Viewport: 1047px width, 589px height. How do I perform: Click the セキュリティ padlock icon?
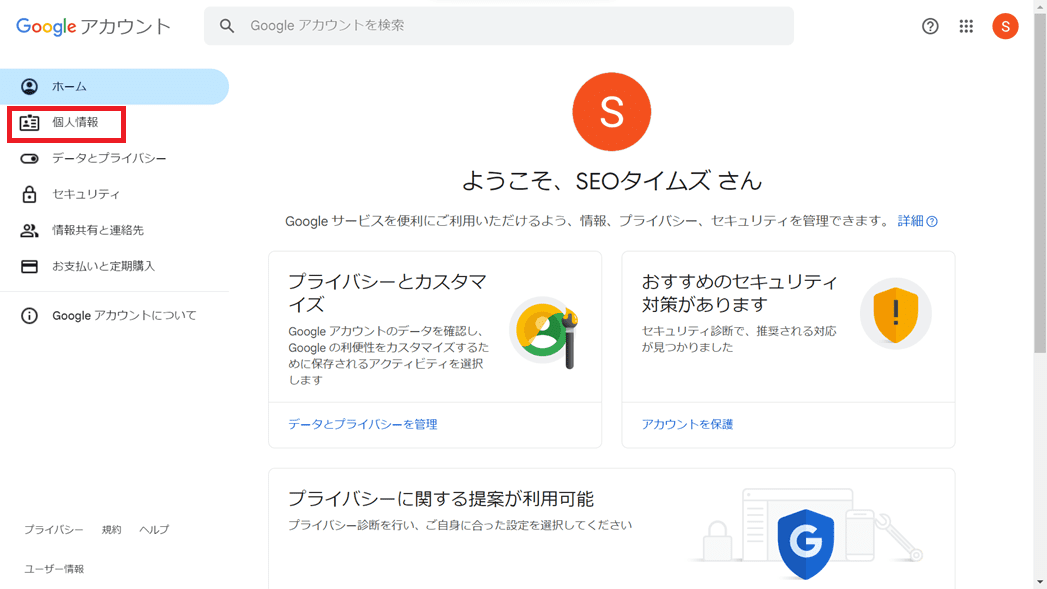pos(29,194)
